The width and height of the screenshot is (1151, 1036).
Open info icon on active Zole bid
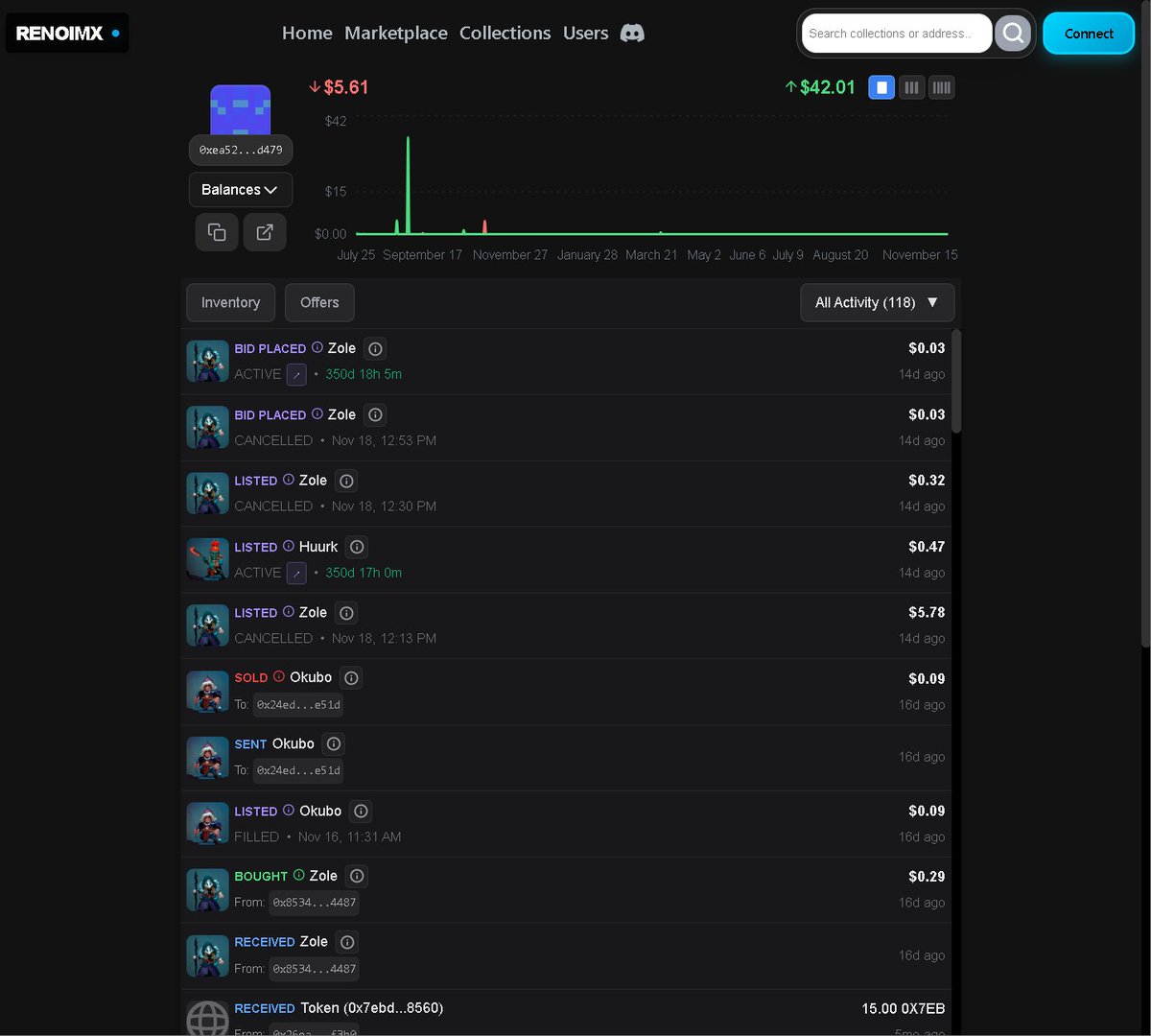(x=376, y=349)
